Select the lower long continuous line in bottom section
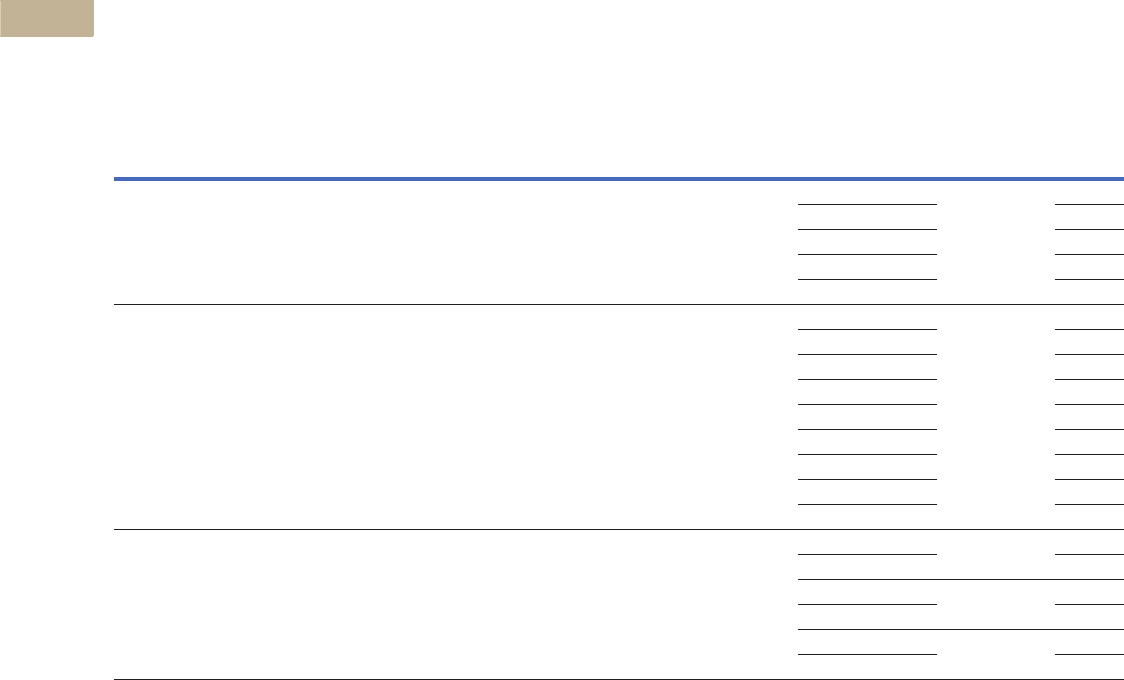This screenshot has width=1124, height=680. click(x=961, y=630)
